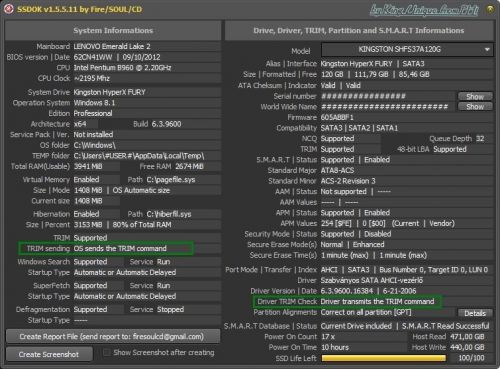Click the 100/100 SSD life value
Image resolution: width=500 pixels, height=369 pixels.
pyautogui.click(x=471, y=358)
